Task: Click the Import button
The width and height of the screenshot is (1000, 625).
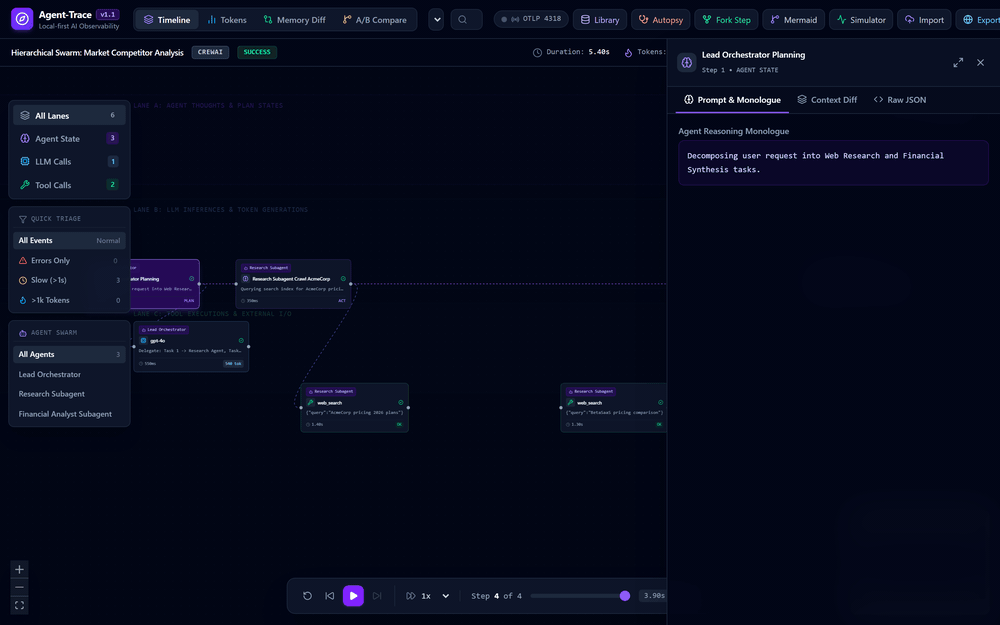Action: (x=924, y=20)
